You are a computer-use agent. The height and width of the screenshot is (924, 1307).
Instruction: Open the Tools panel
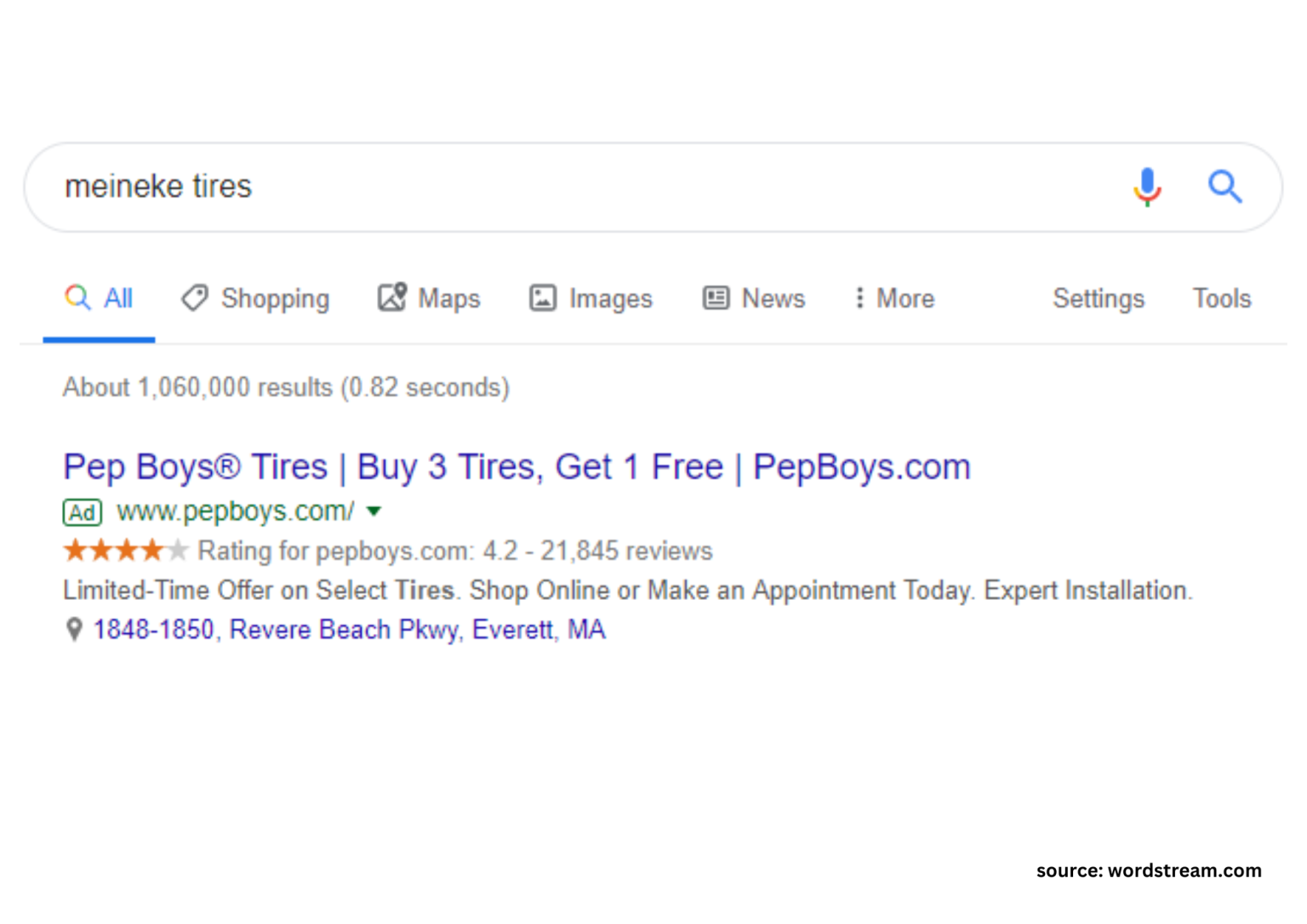pyautogui.click(x=1222, y=298)
